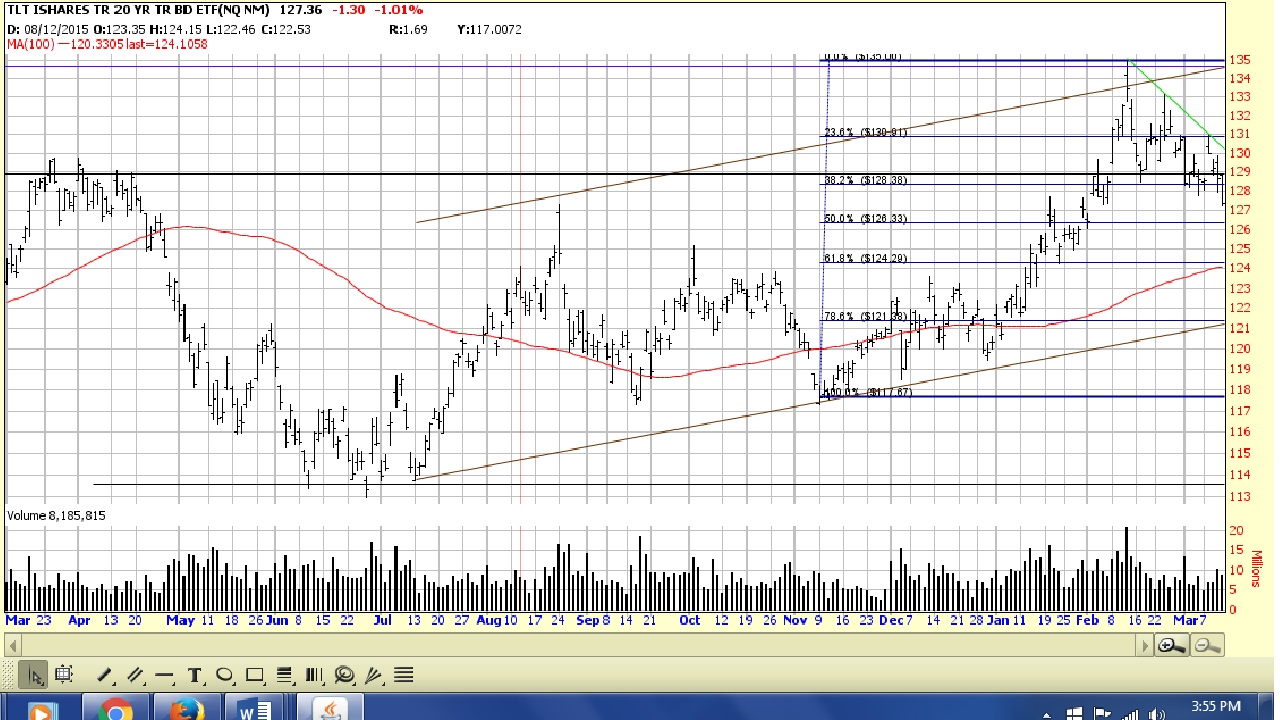Click the Nov month axis label

[x=795, y=620]
